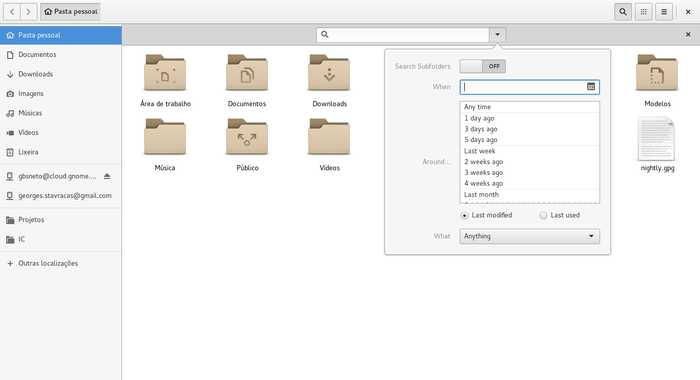Select the Vídeos folder icon in grid
Image resolution: width=700 pixels, height=380 pixels.
[x=329, y=137]
